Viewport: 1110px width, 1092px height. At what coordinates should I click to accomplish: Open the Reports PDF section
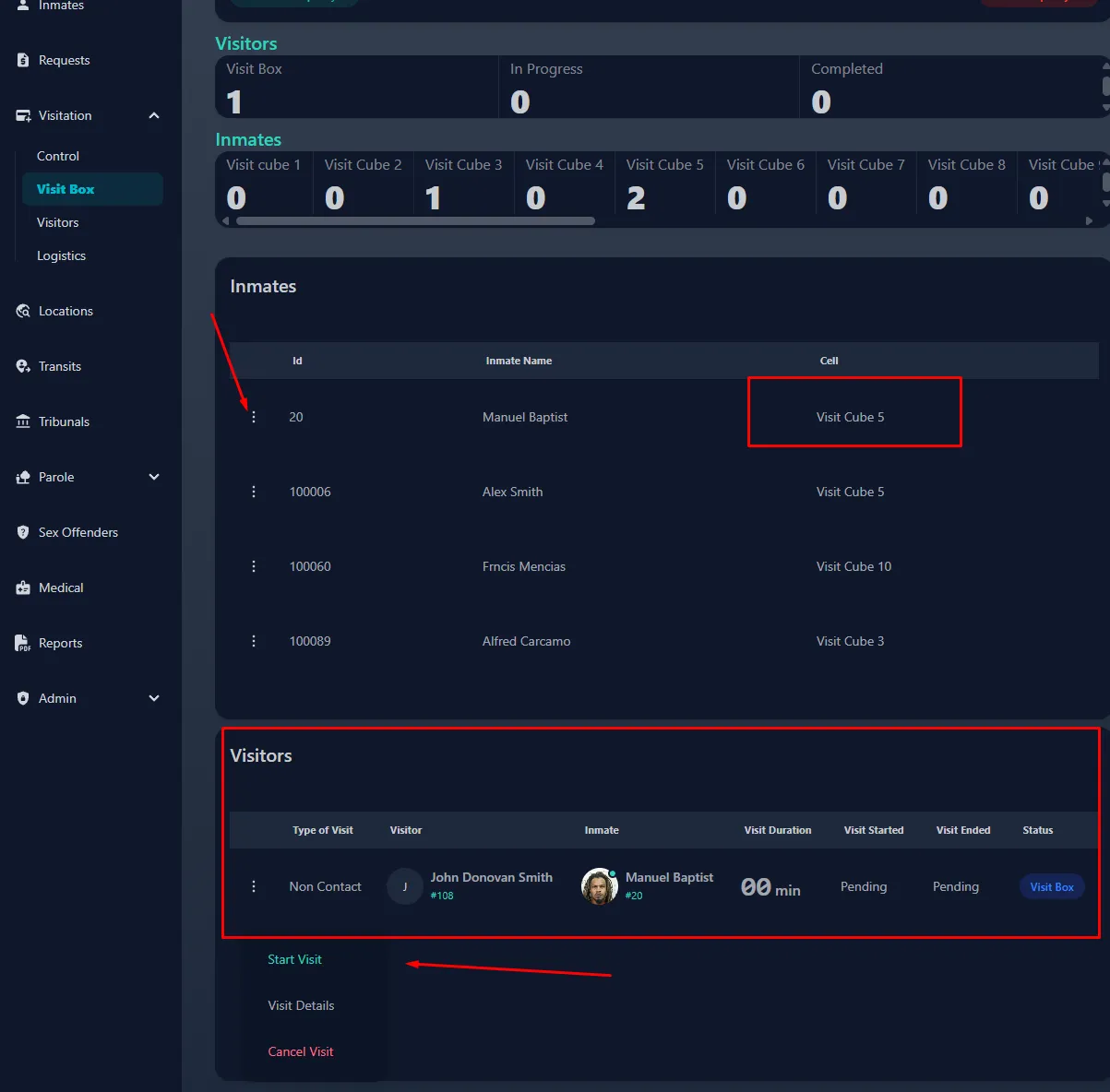(58, 643)
